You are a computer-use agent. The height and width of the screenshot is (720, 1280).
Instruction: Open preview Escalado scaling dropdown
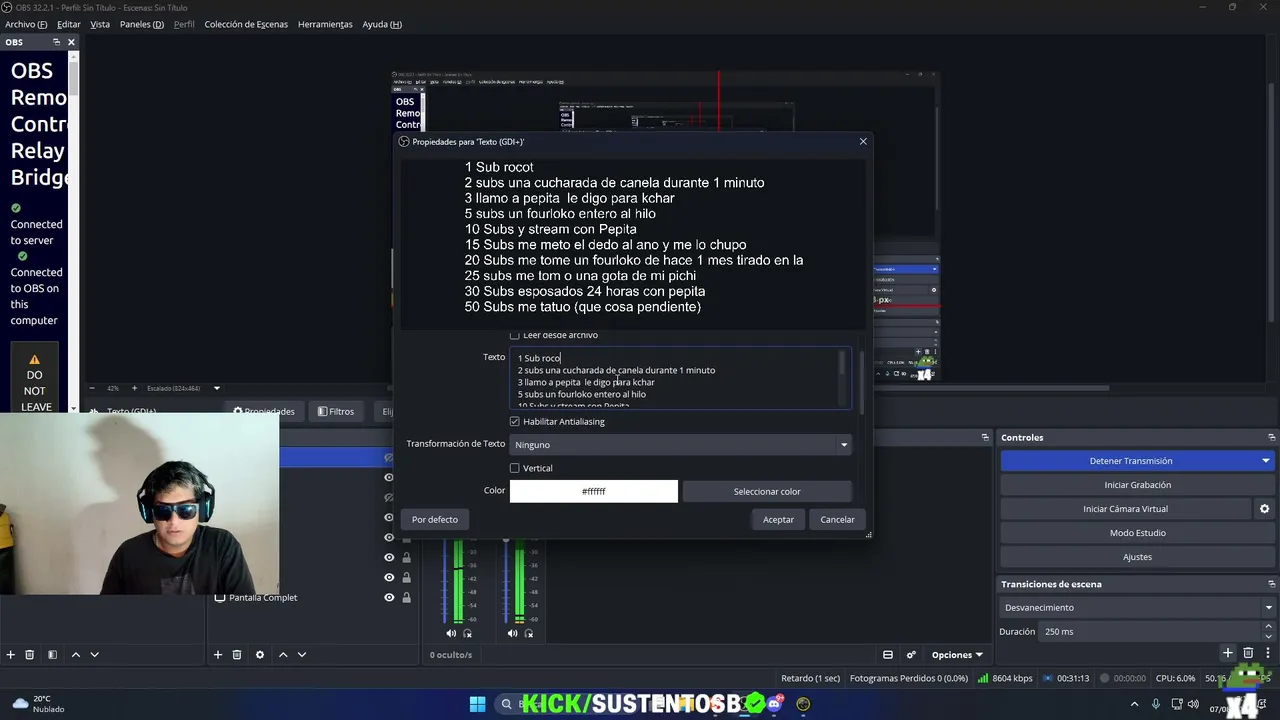(216, 388)
